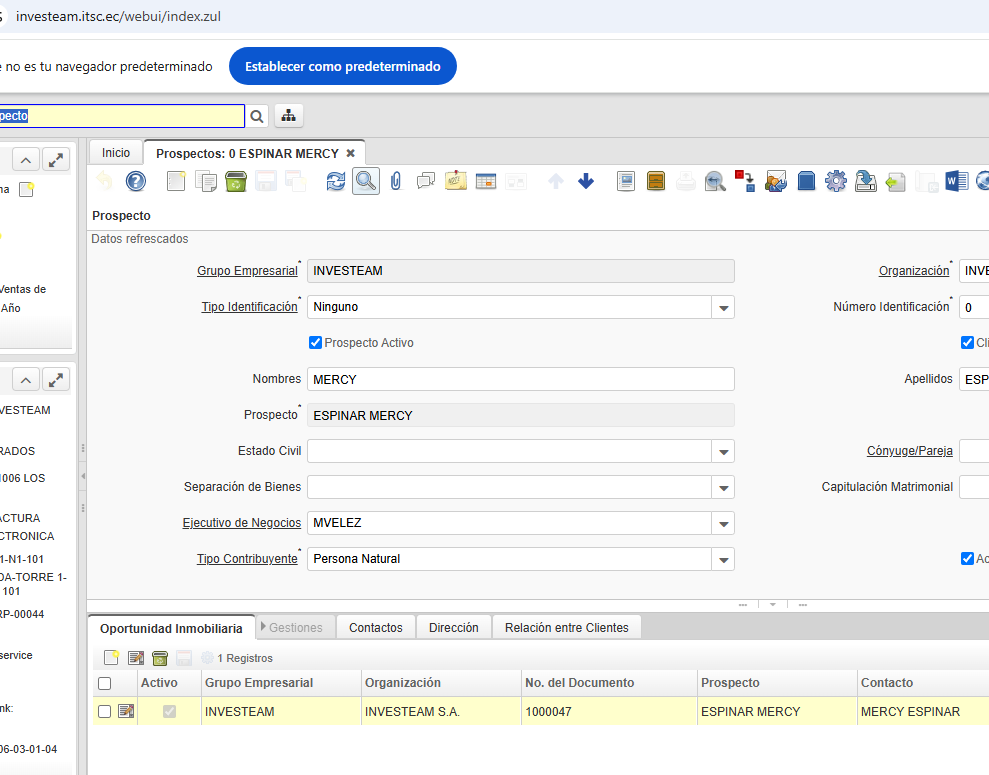The image size is (989, 775).
Task: Go to next record with down arrow
Action: pos(586,181)
